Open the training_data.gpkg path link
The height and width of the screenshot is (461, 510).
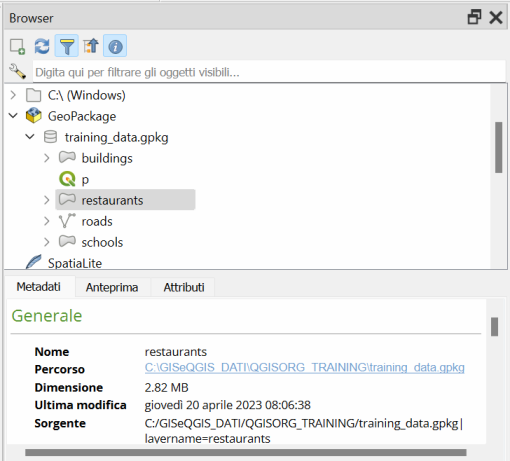(x=305, y=367)
